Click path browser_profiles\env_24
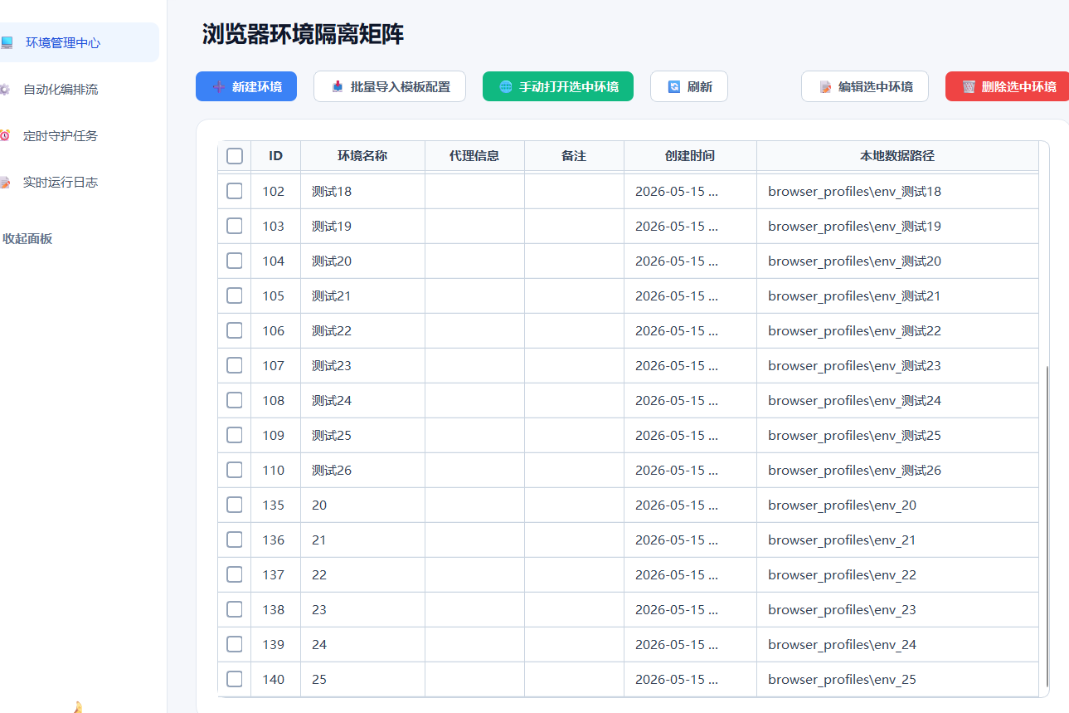Screen dimensions: 1069x713 [x=842, y=644]
